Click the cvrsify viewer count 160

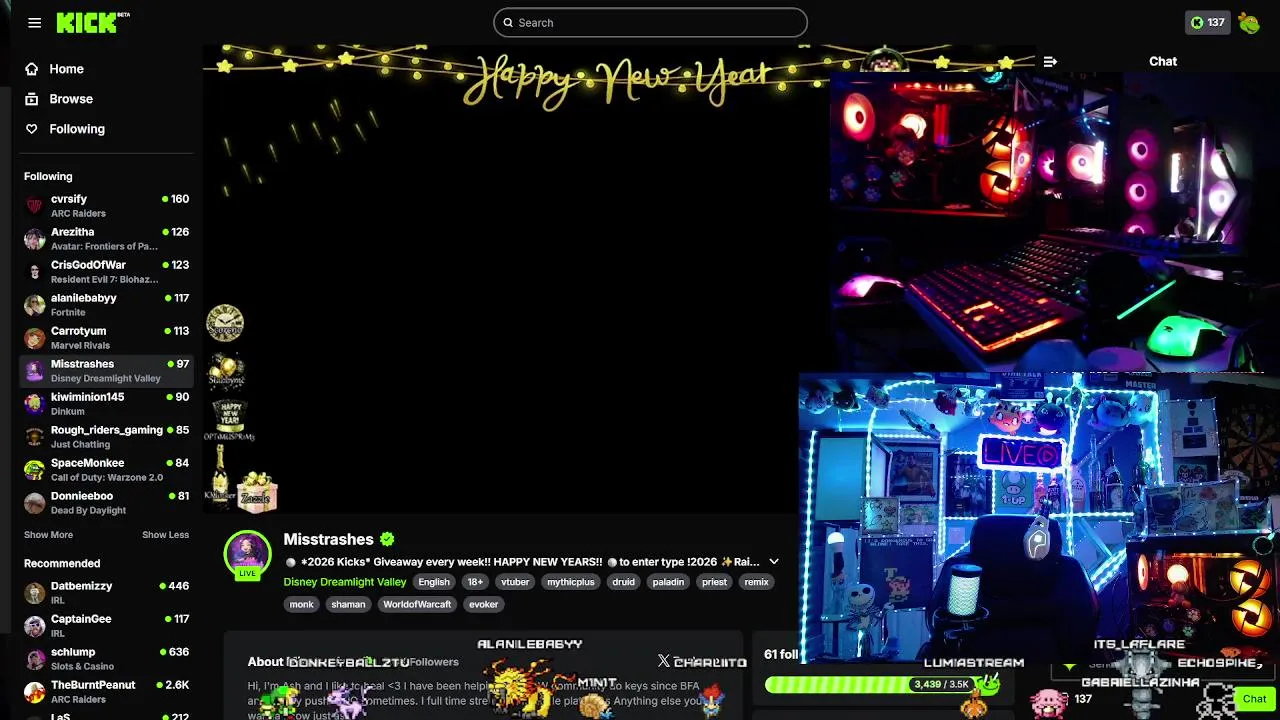(180, 199)
